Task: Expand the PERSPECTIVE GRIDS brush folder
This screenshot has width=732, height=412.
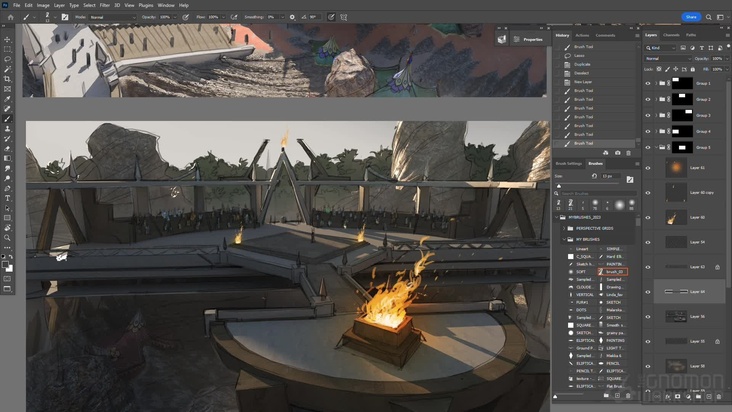Action: point(564,229)
